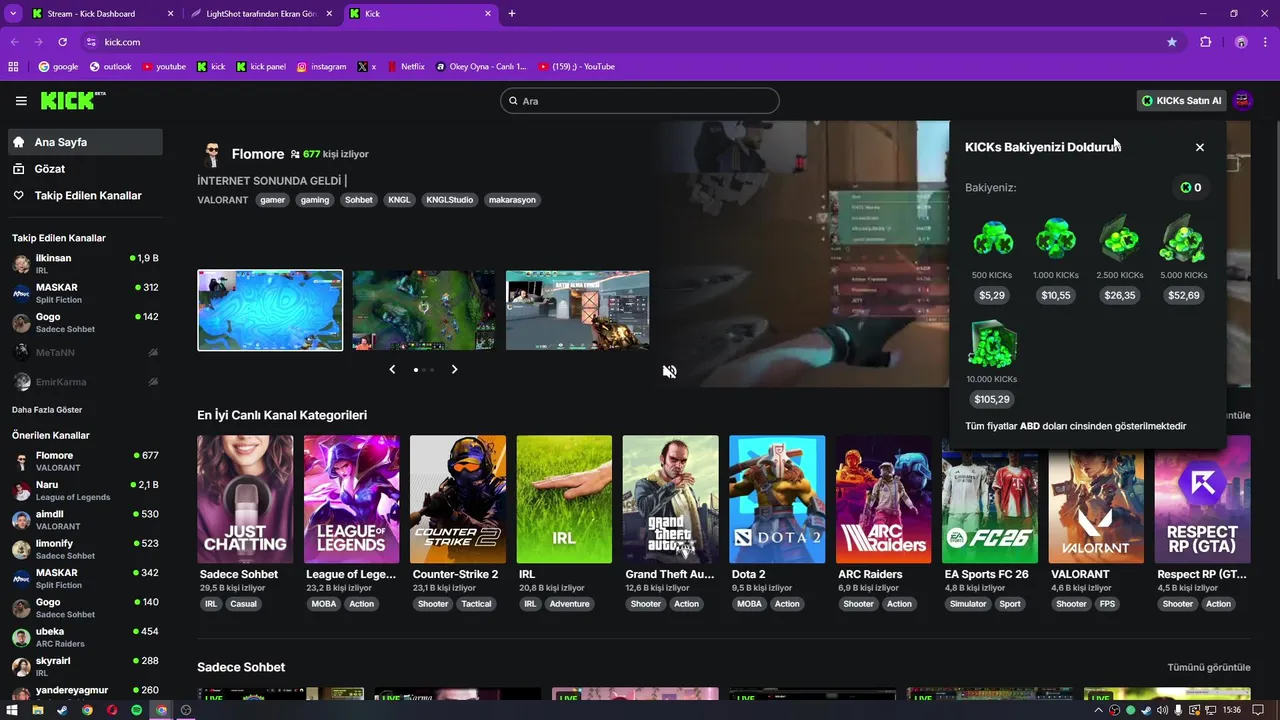
Task: Click the KICKs Satın Al button
Action: [1181, 101]
